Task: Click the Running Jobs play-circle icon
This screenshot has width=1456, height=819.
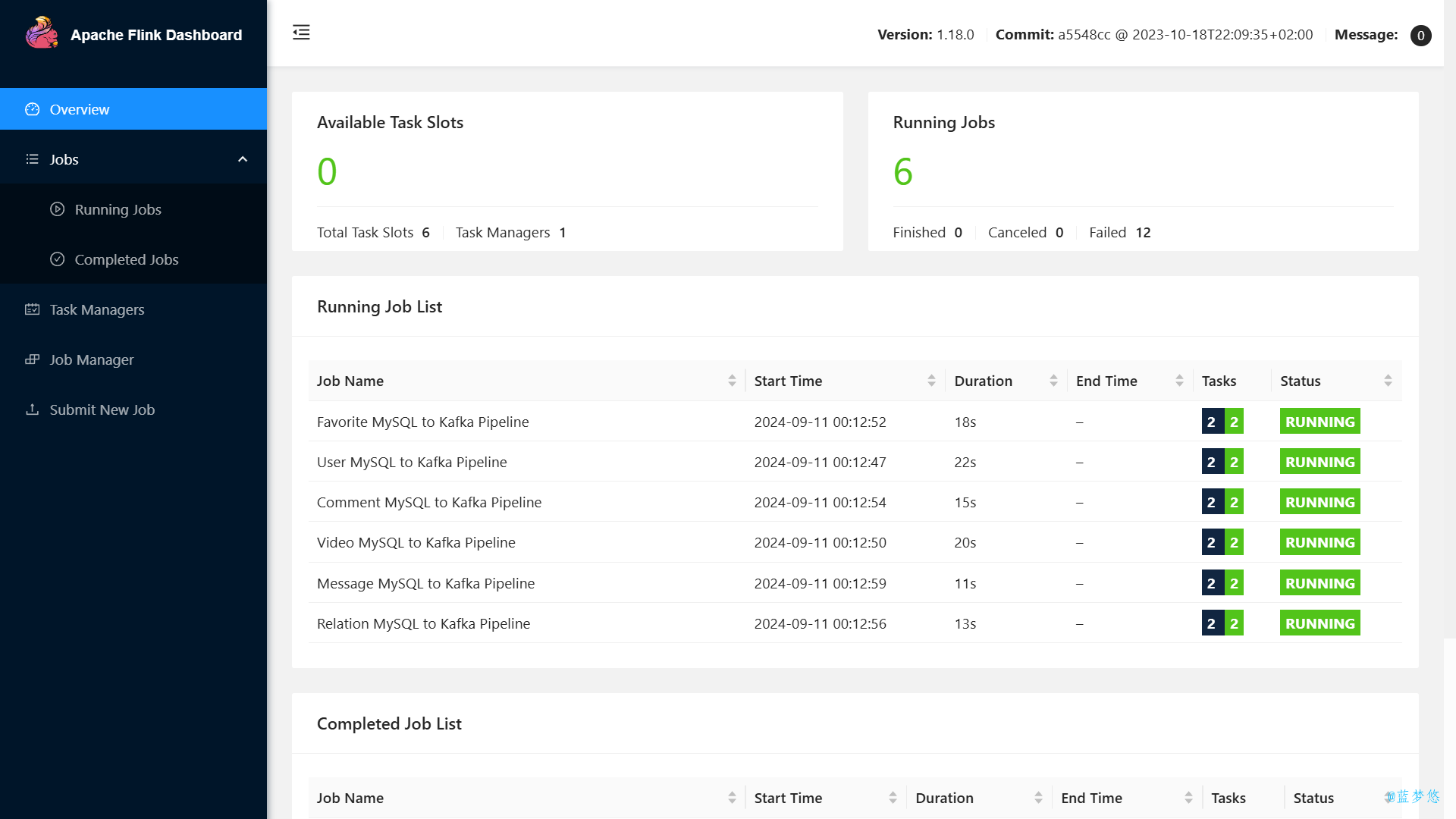Action: point(57,209)
